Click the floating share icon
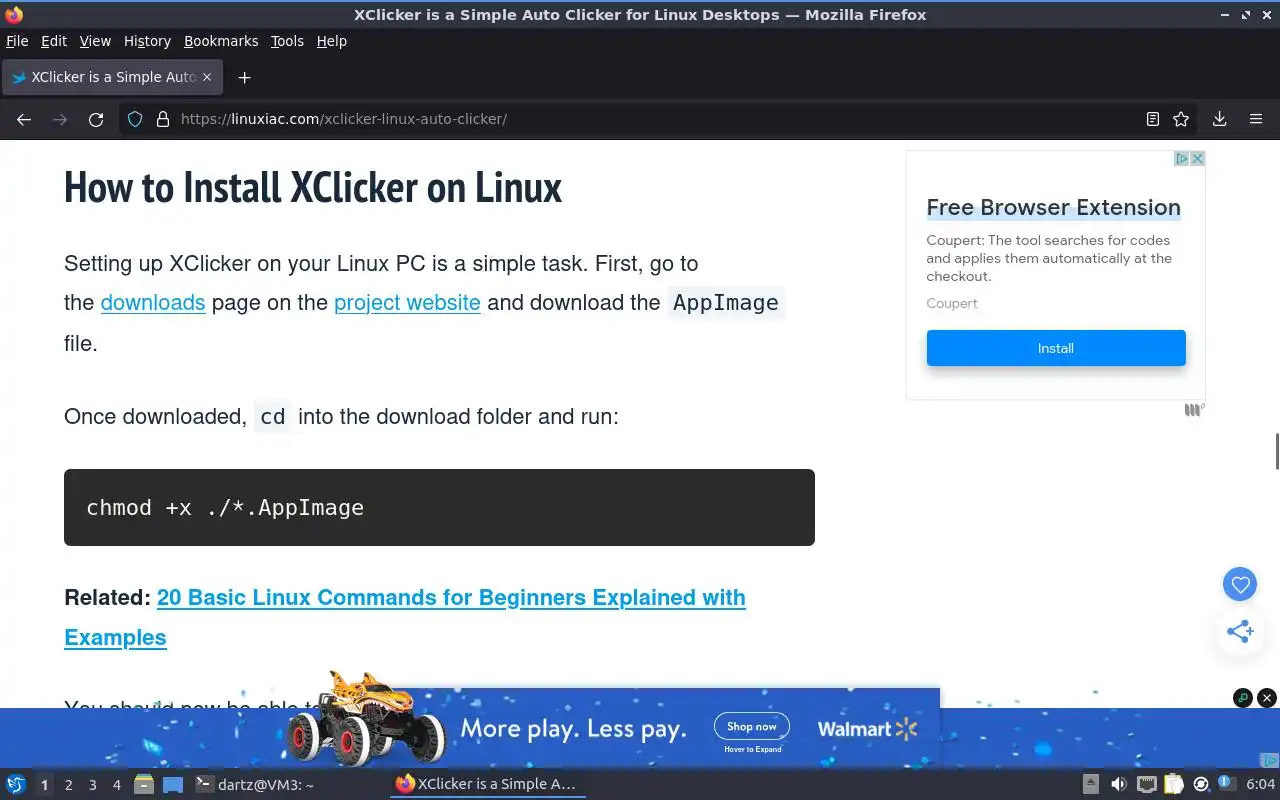 [1240, 631]
